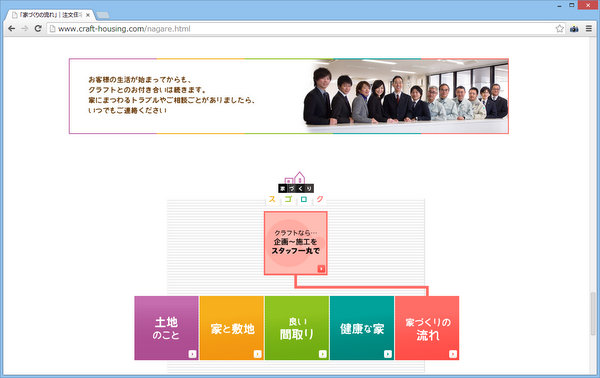This screenshot has height=378, width=600.
Task: Click the arrow icon on 土地のこと tile
Action: pos(192,354)
